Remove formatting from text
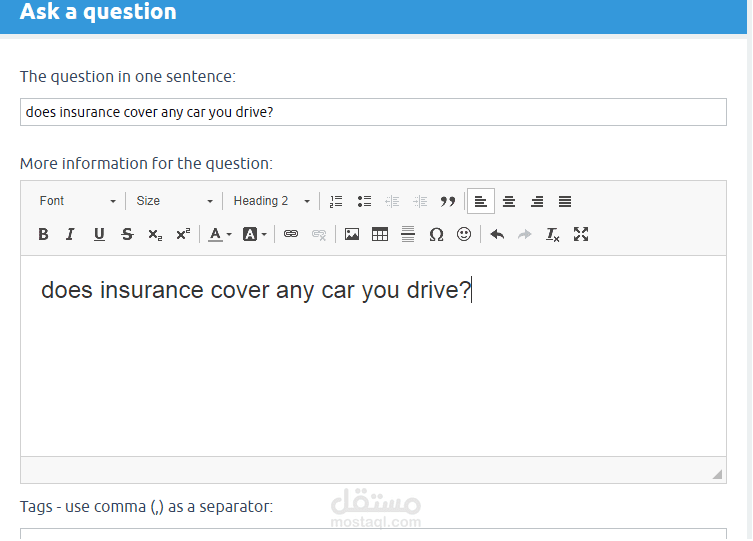Image resolution: width=753 pixels, height=541 pixels. 552,234
